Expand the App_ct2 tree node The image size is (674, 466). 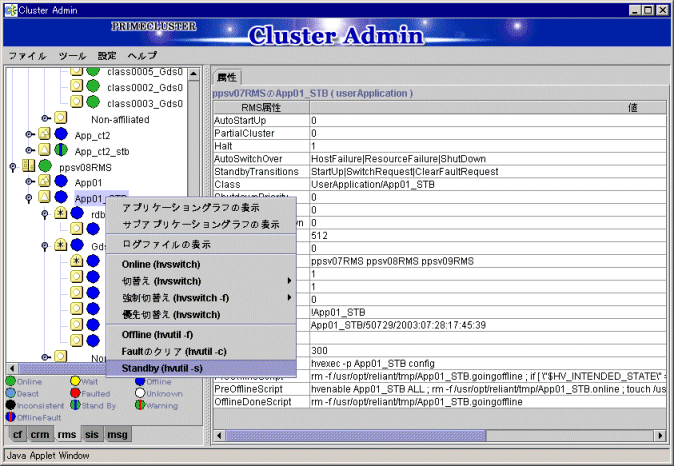[x=29, y=135]
